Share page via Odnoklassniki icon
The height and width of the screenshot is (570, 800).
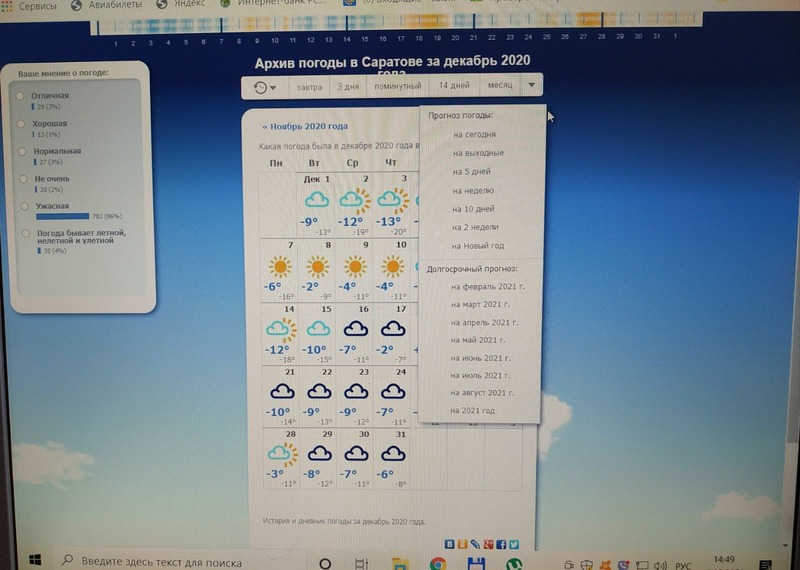pyautogui.click(x=462, y=544)
